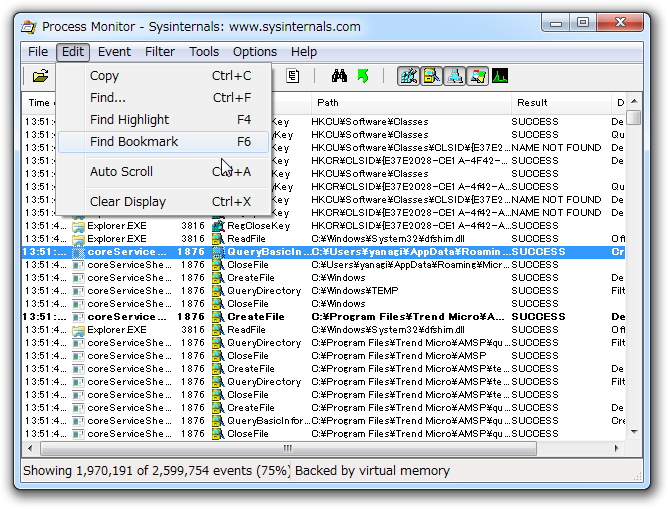Click the Explorer.EXE icon in the RegCloseKey row
The height and width of the screenshot is (509, 668).
pos(78,226)
